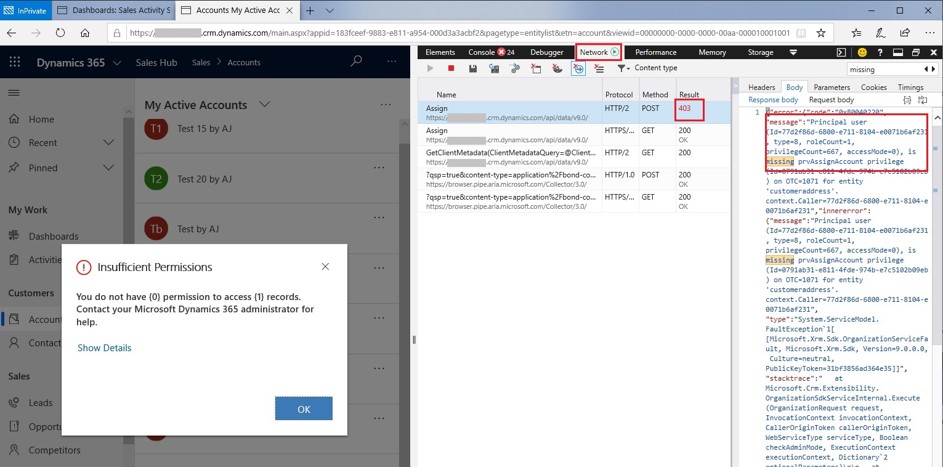Open the Show Details link

(x=104, y=348)
